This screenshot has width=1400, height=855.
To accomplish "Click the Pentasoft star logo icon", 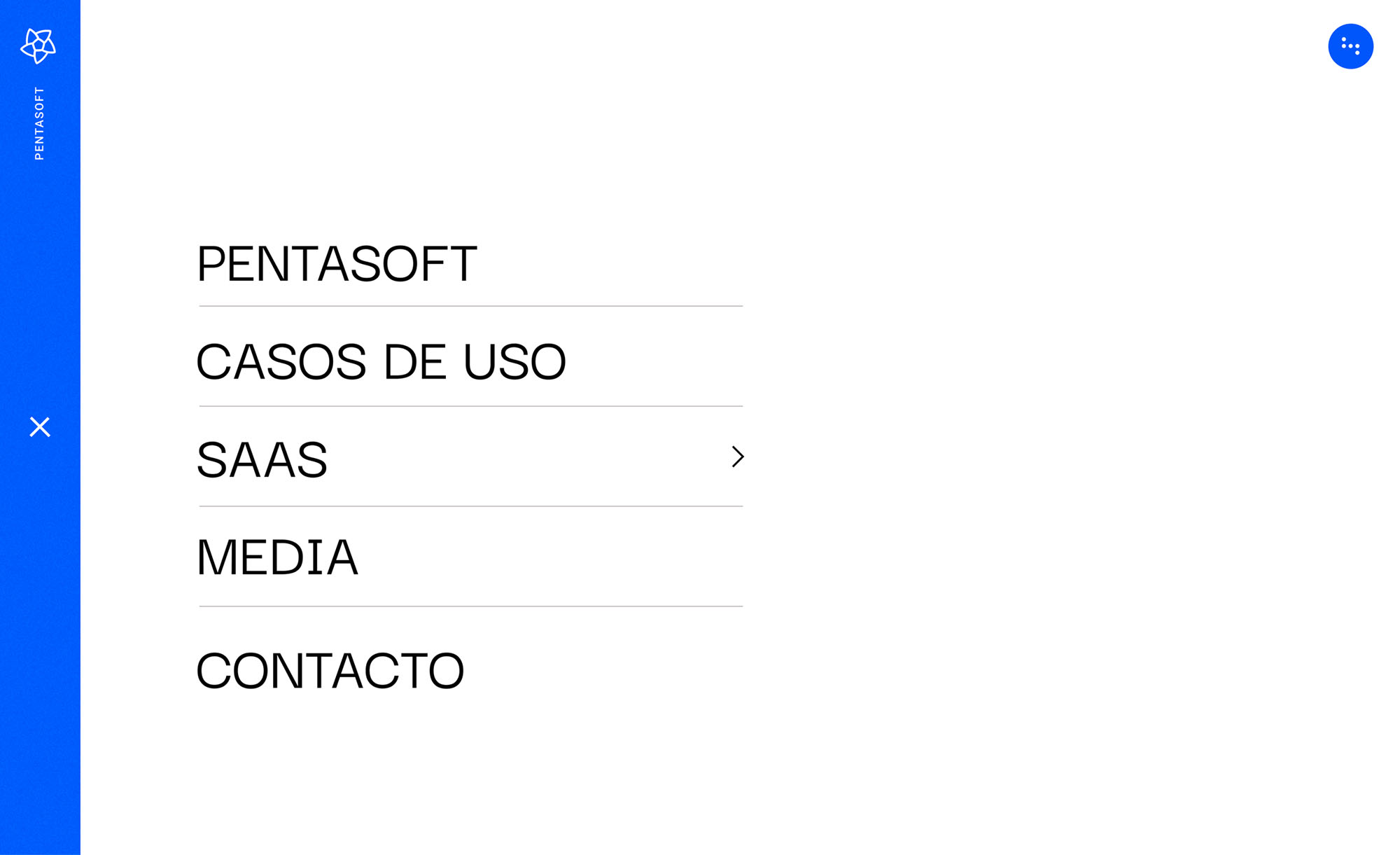I will pos(38,46).
